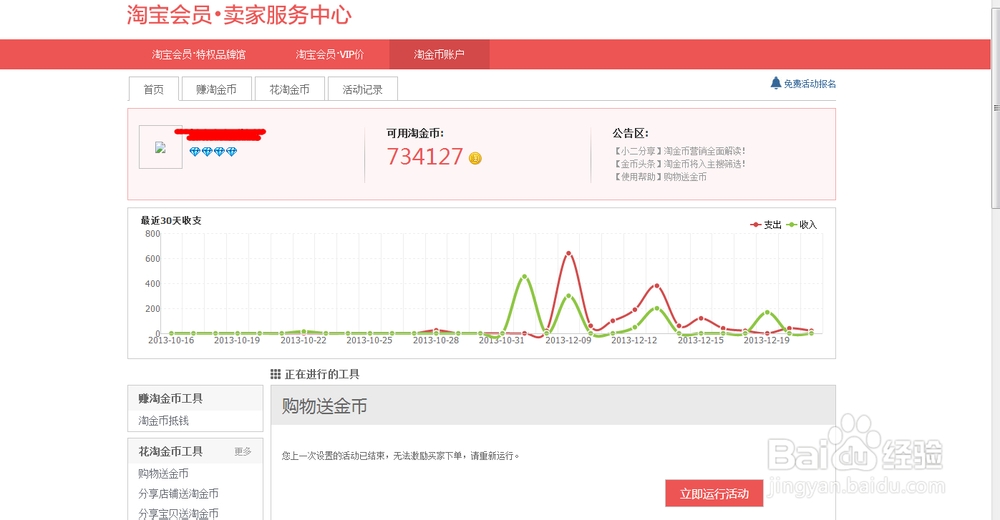Select 淘金币账户 in the navigation bar
This screenshot has width=1000, height=520.
439,55
